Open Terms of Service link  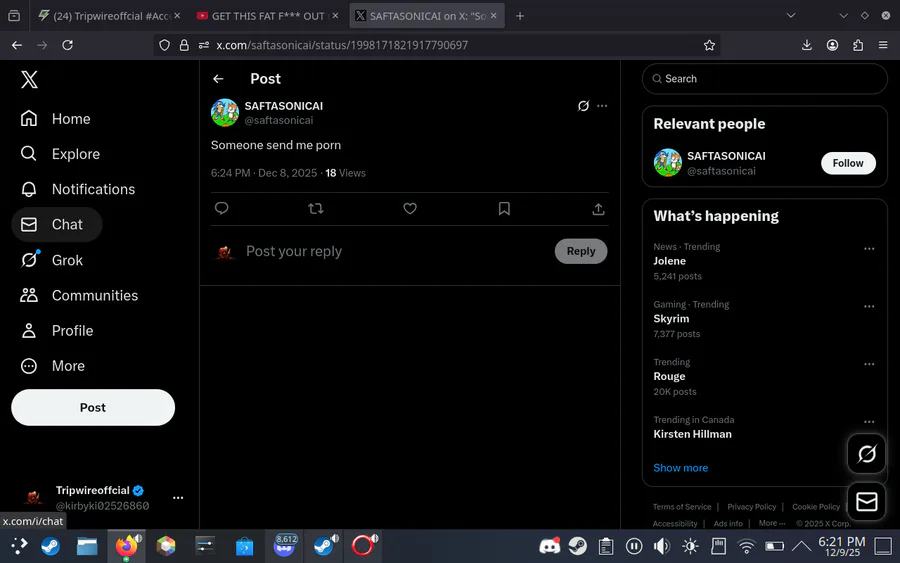[x=681, y=507]
